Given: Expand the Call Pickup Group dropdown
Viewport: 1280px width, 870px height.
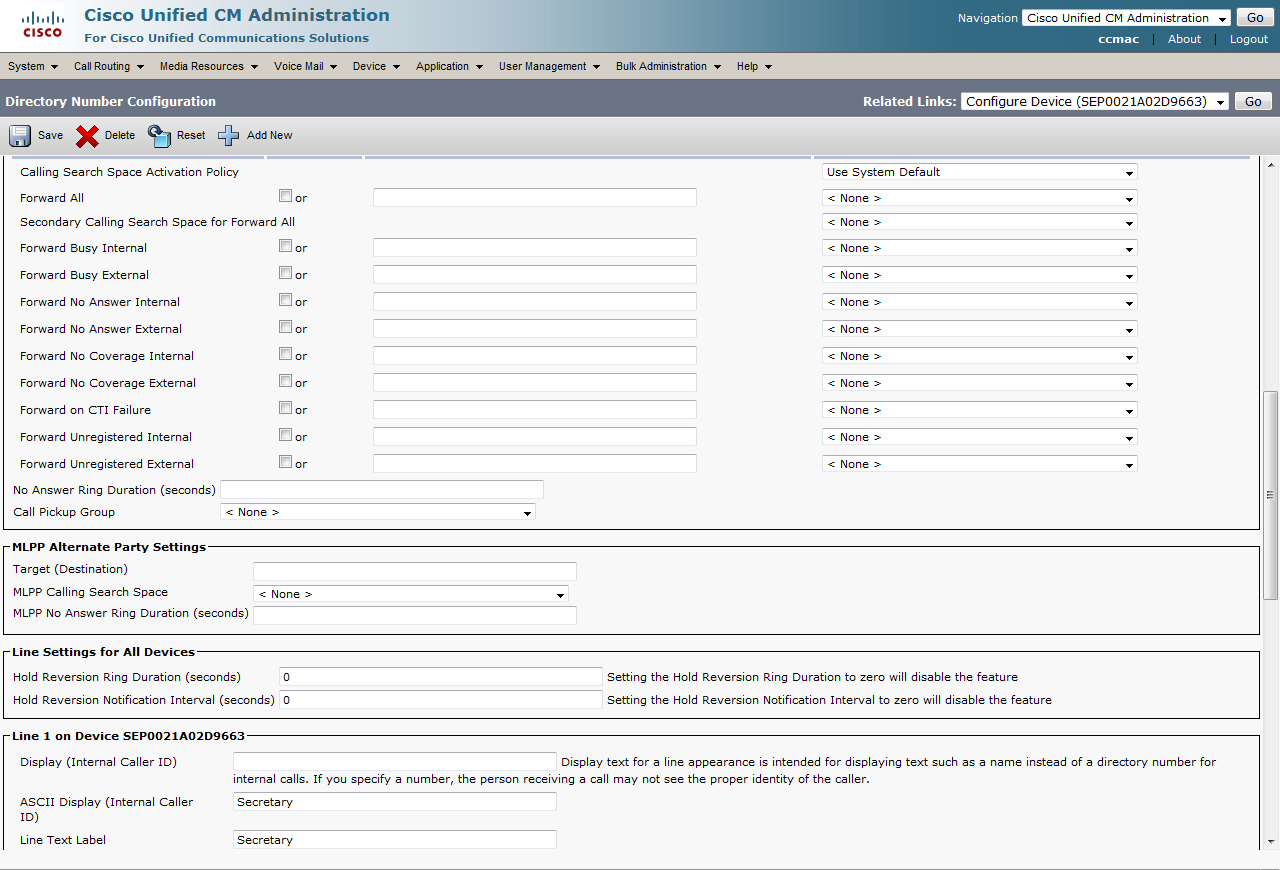Looking at the screenshot, I should pos(377,512).
